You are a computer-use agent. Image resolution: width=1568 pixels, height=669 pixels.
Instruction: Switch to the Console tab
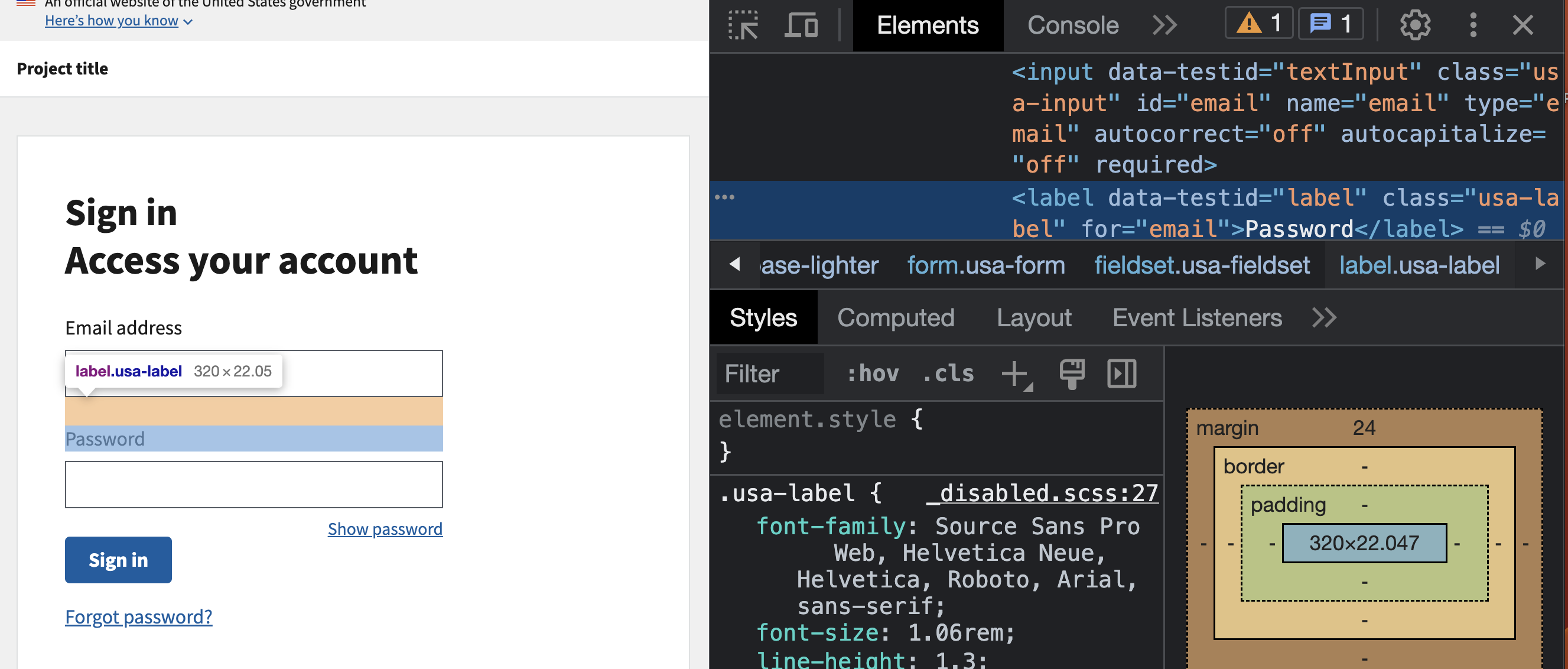(1072, 25)
